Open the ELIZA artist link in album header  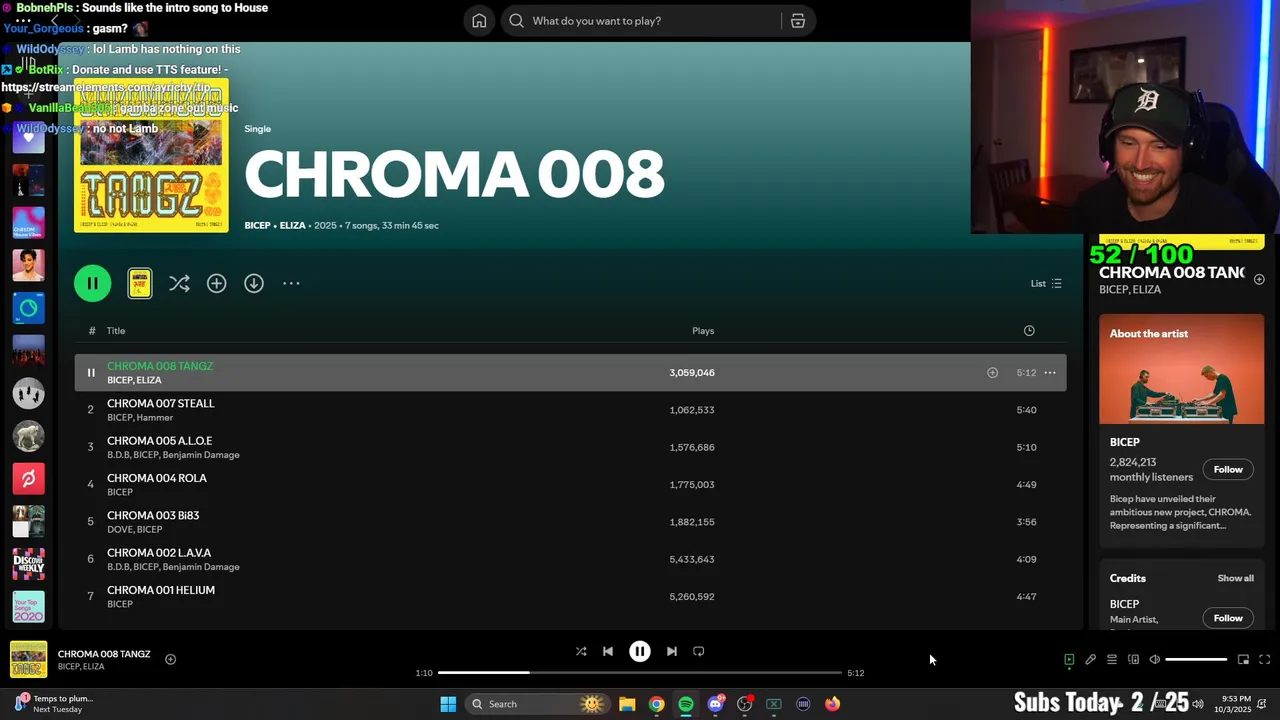(292, 225)
